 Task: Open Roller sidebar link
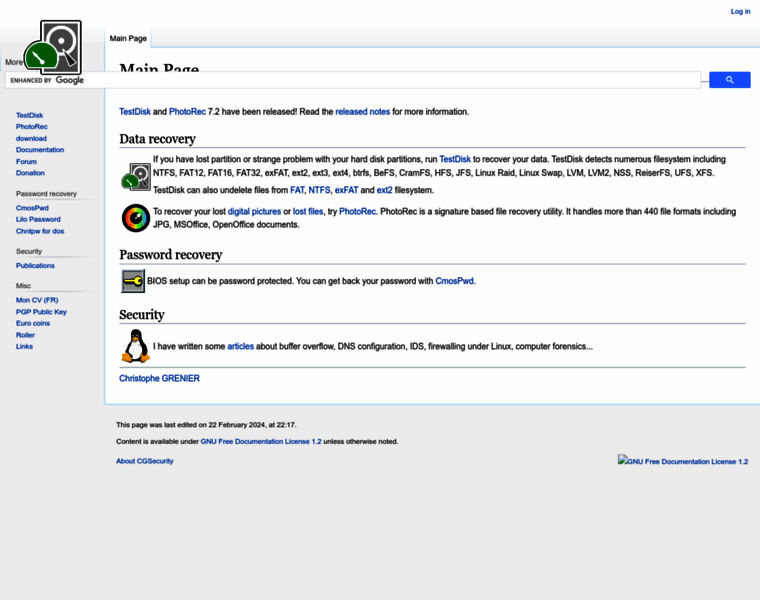25,335
